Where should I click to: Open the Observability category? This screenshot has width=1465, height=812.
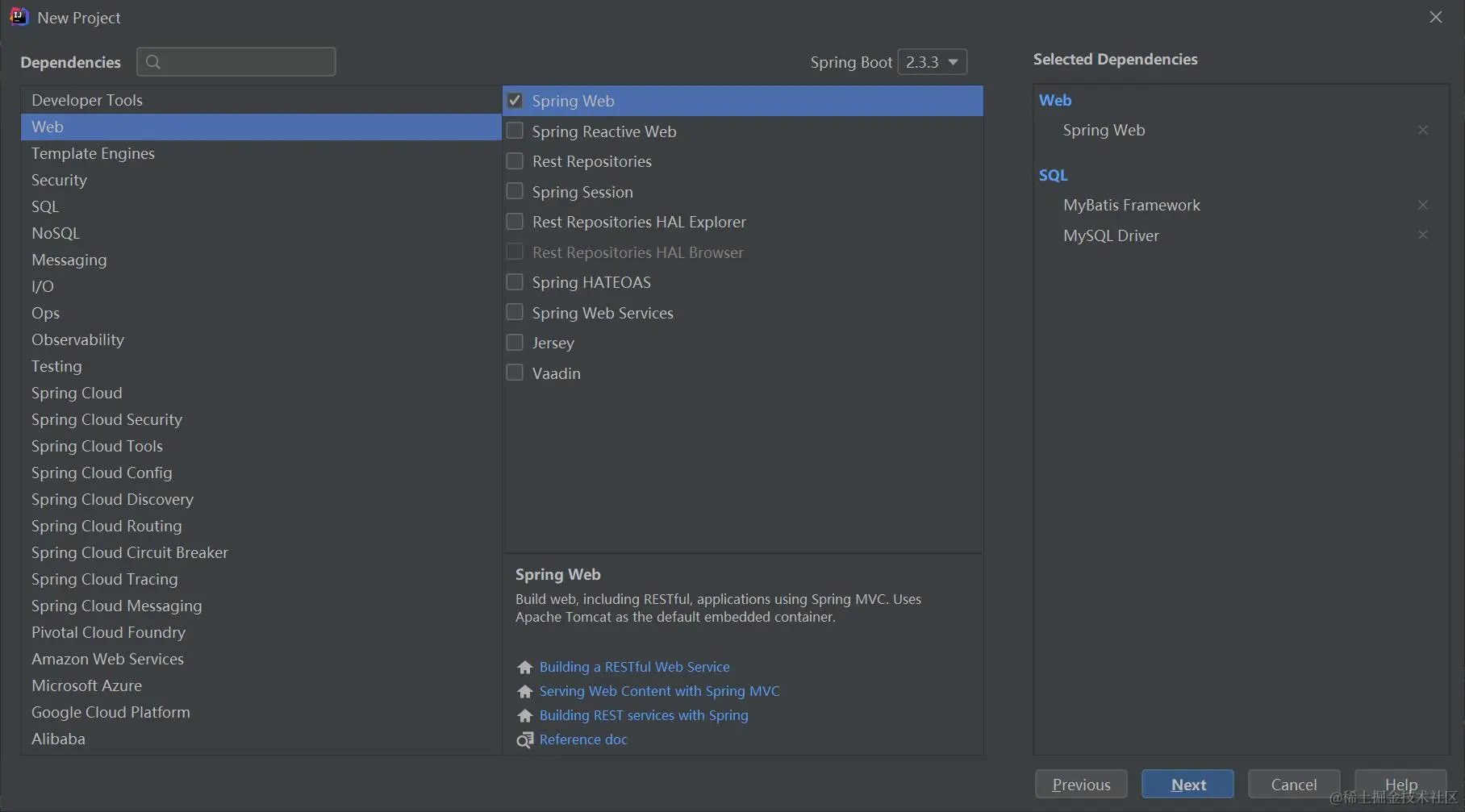click(261, 339)
